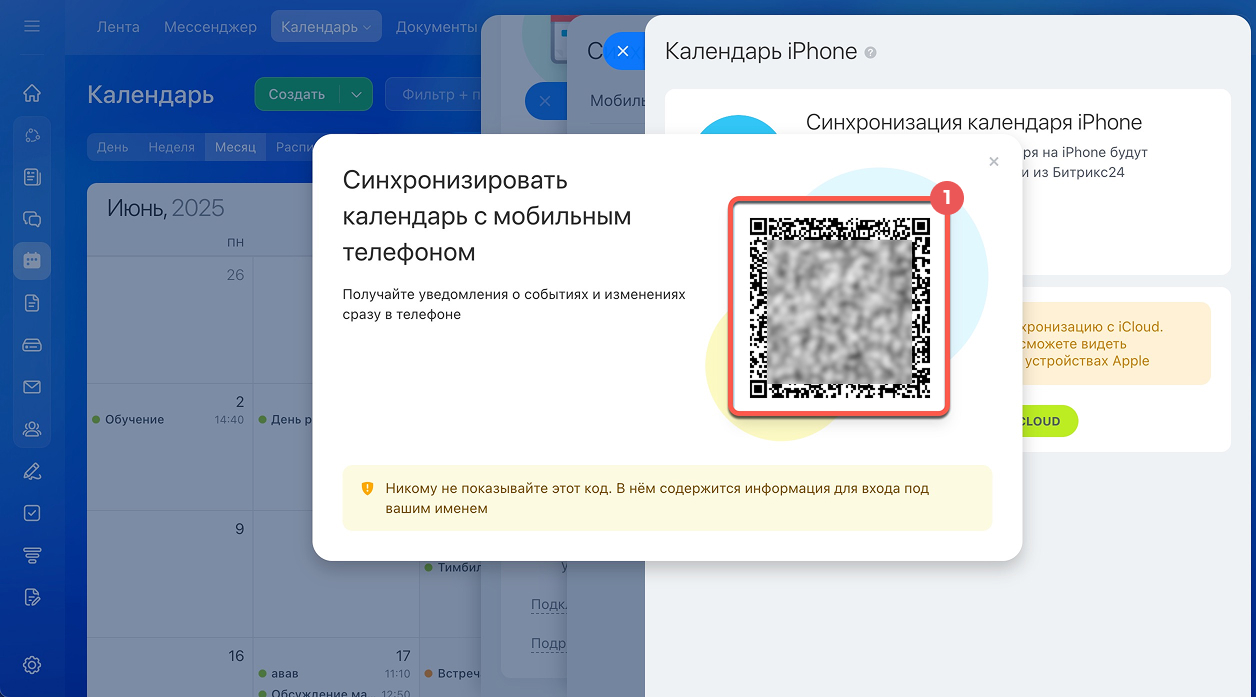Screen dimensions: 1256x697
Task: Open the авав event on the 16th
Action: pos(334,674)
